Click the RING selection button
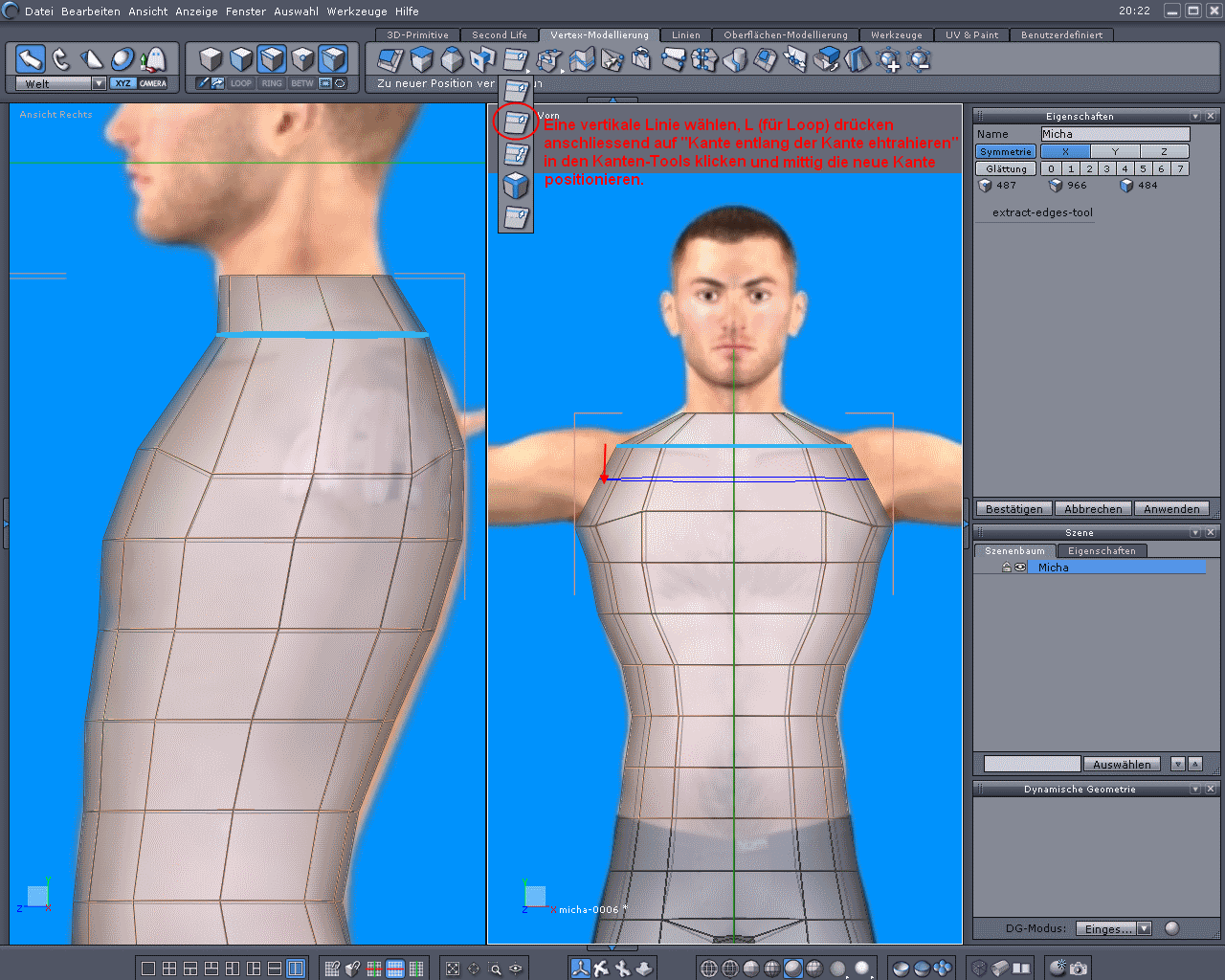 click(272, 83)
